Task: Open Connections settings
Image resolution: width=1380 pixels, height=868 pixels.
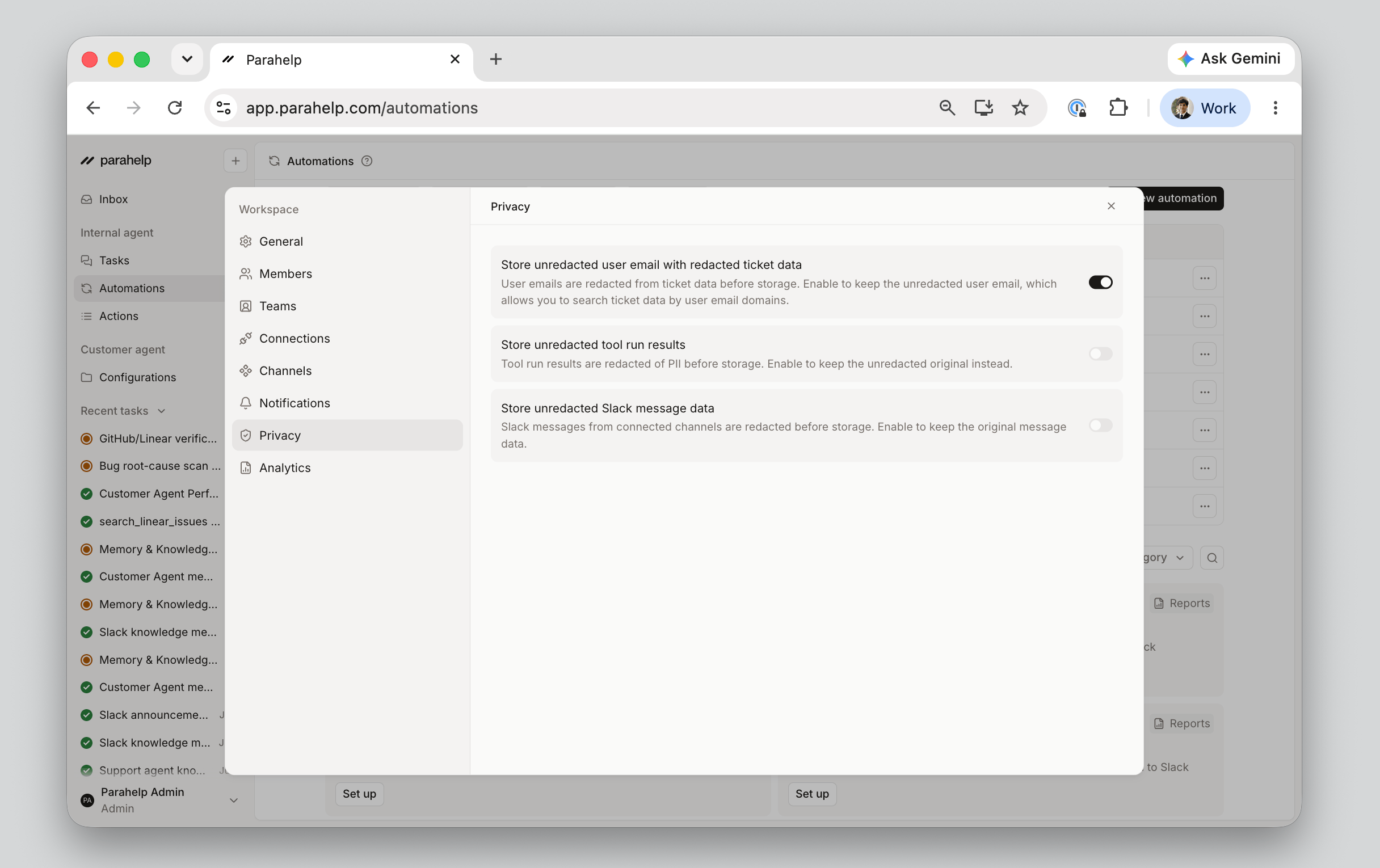Action: click(347, 339)
